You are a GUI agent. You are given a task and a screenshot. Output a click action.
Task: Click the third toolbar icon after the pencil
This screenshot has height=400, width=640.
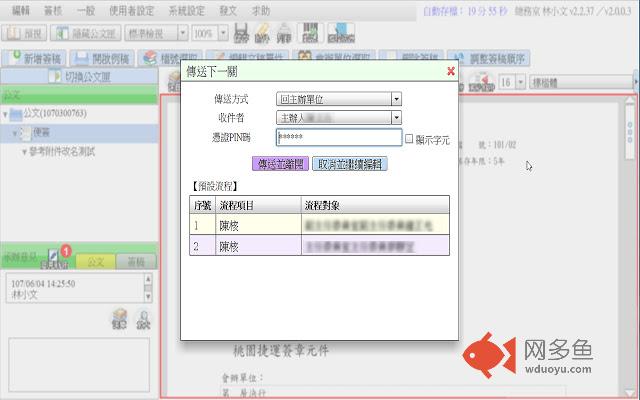tap(284, 33)
